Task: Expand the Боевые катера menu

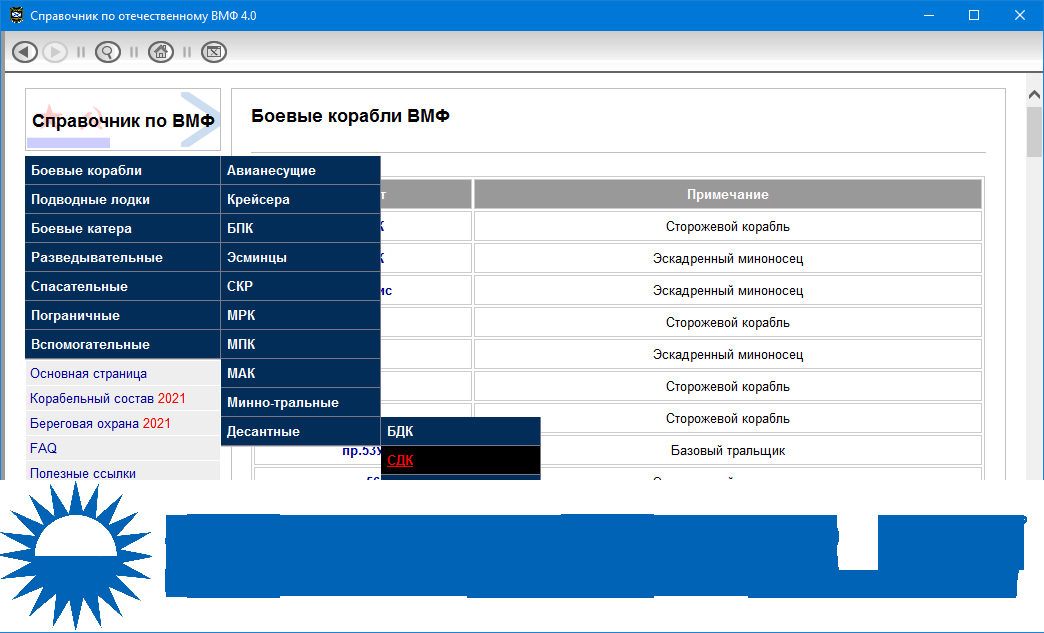Action: [x=122, y=229]
